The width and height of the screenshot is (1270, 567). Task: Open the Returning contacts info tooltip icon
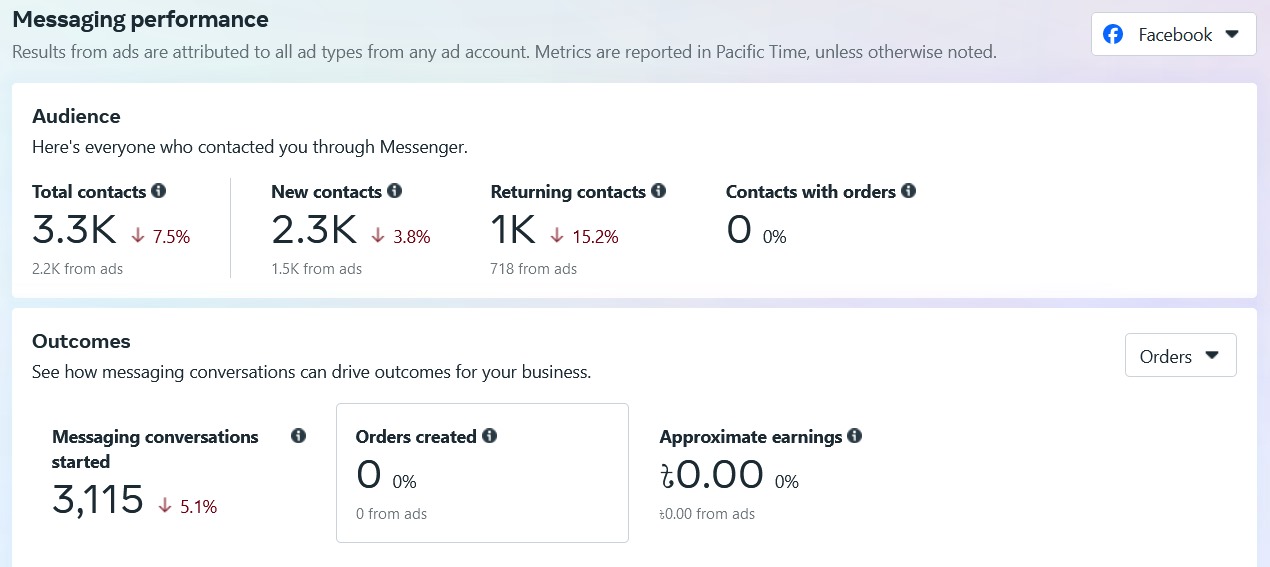point(658,191)
